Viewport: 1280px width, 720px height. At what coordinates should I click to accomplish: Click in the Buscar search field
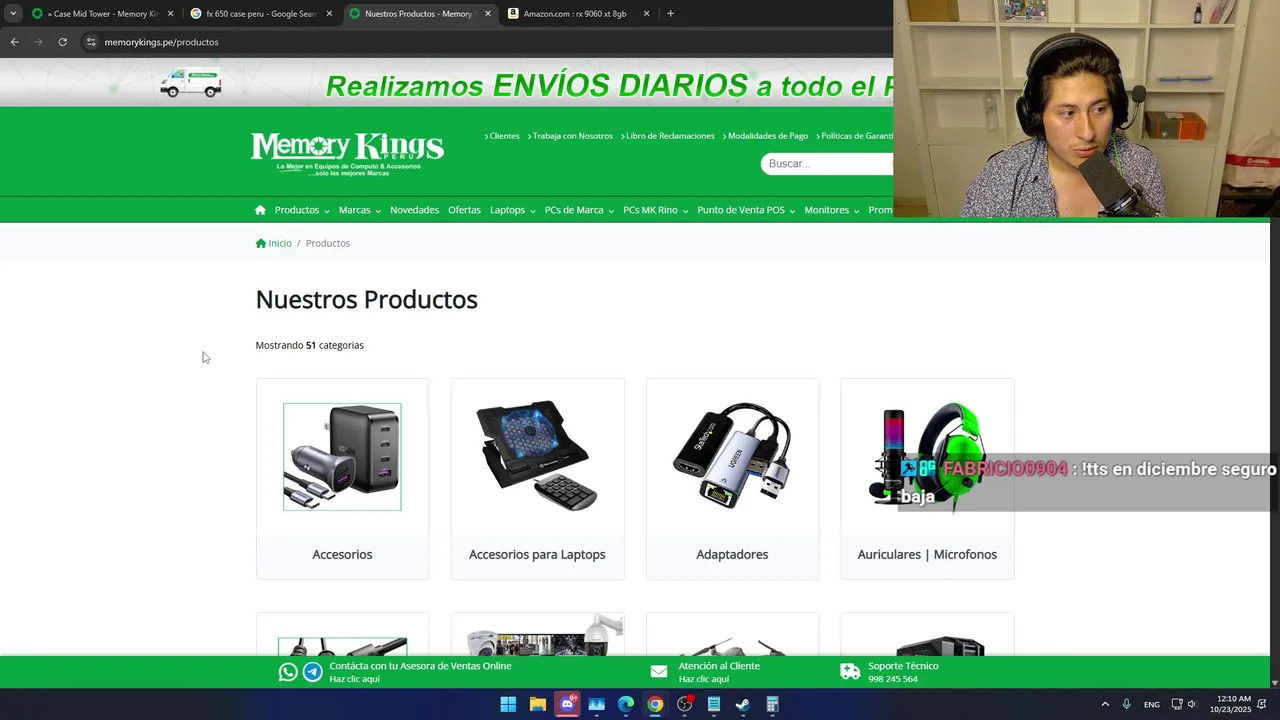pos(826,163)
